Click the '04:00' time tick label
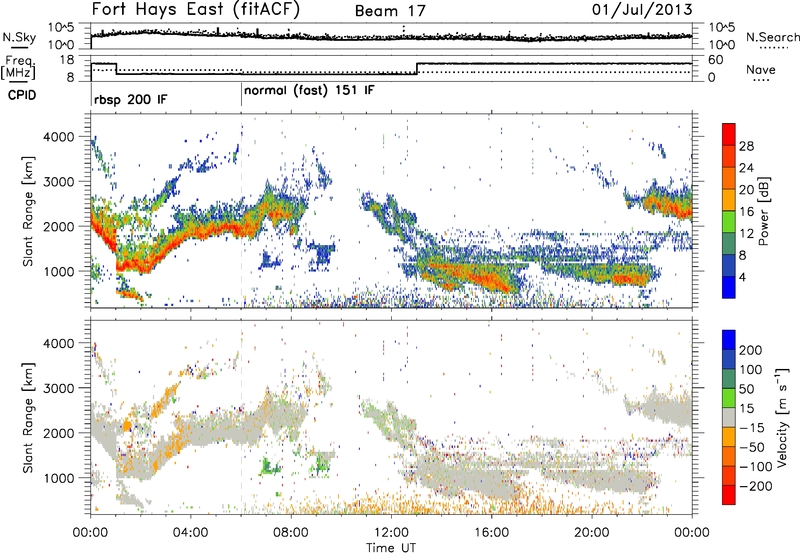Image resolution: width=800 pixels, height=554 pixels. pyautogui.click(x=191, y=533)
